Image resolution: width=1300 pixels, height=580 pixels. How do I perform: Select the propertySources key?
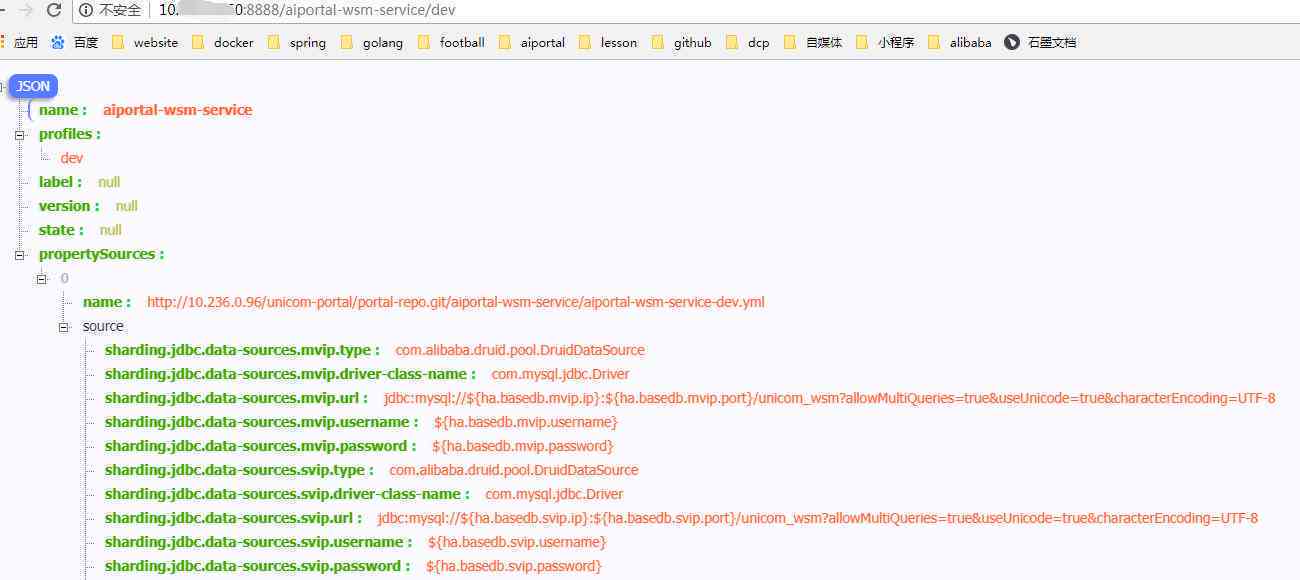(x=101, y=254)
